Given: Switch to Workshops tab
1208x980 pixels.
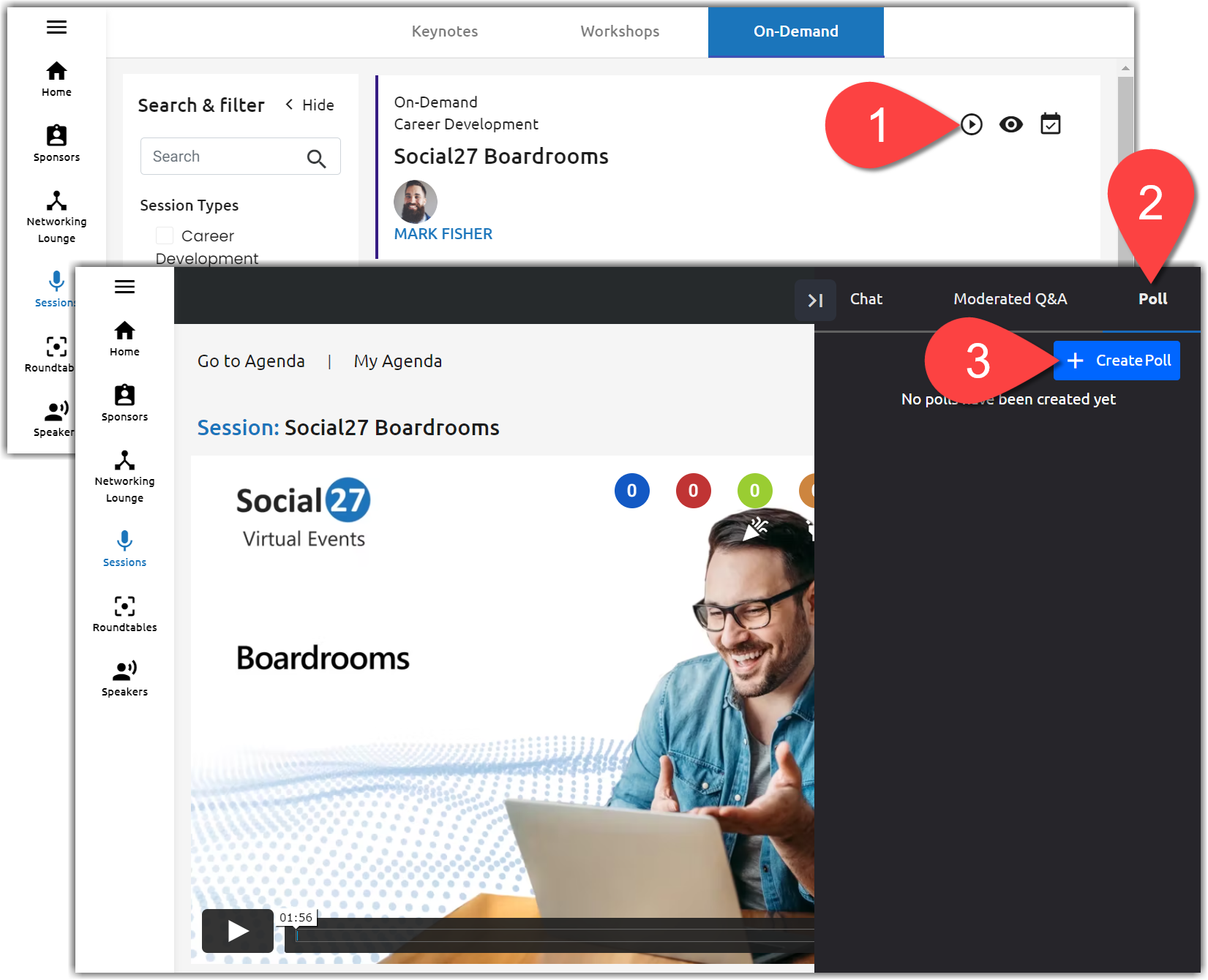Looking at the screenshot, I should 620,31.
